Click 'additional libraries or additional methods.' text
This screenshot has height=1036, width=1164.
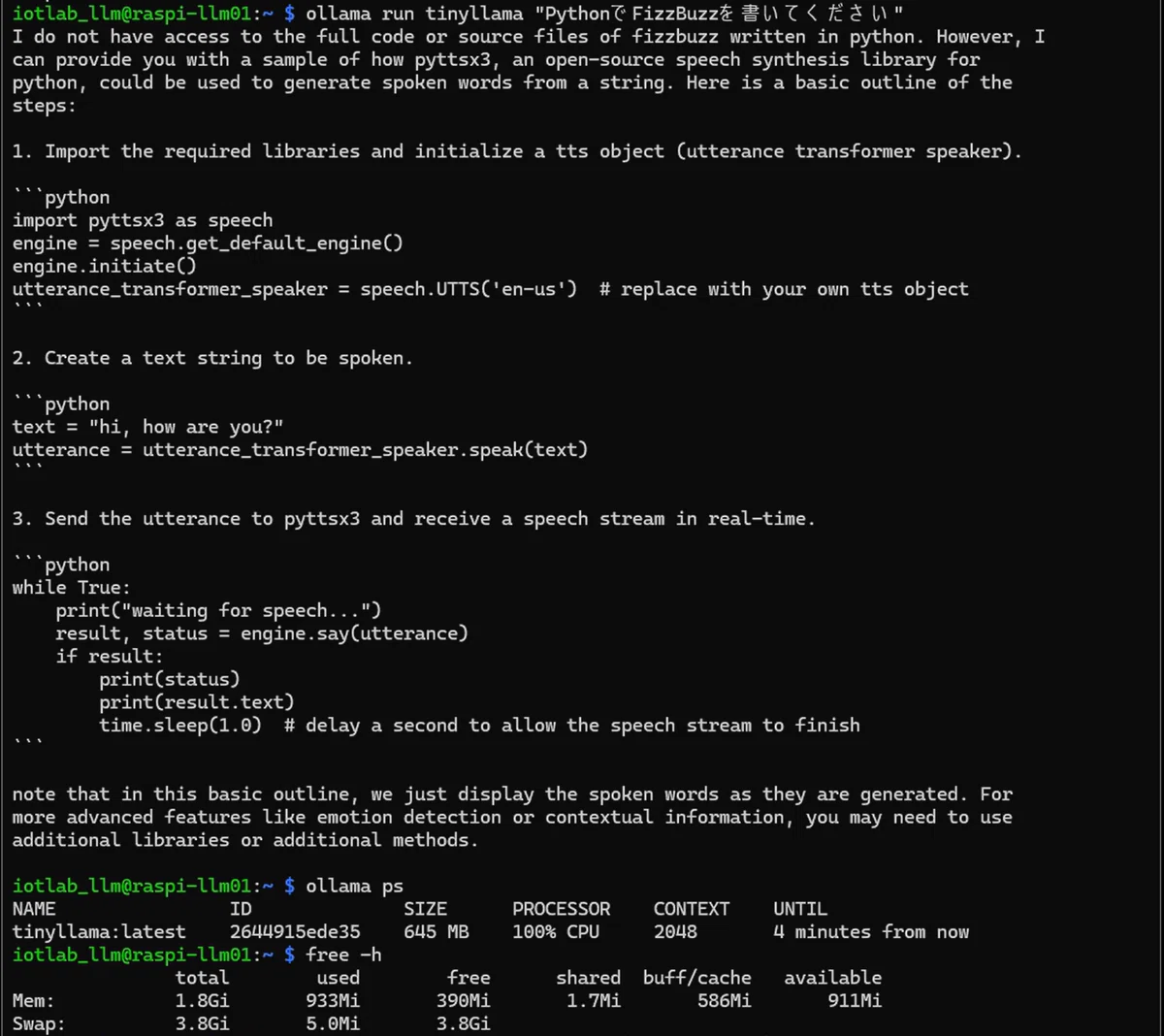(x=245, y=840)
